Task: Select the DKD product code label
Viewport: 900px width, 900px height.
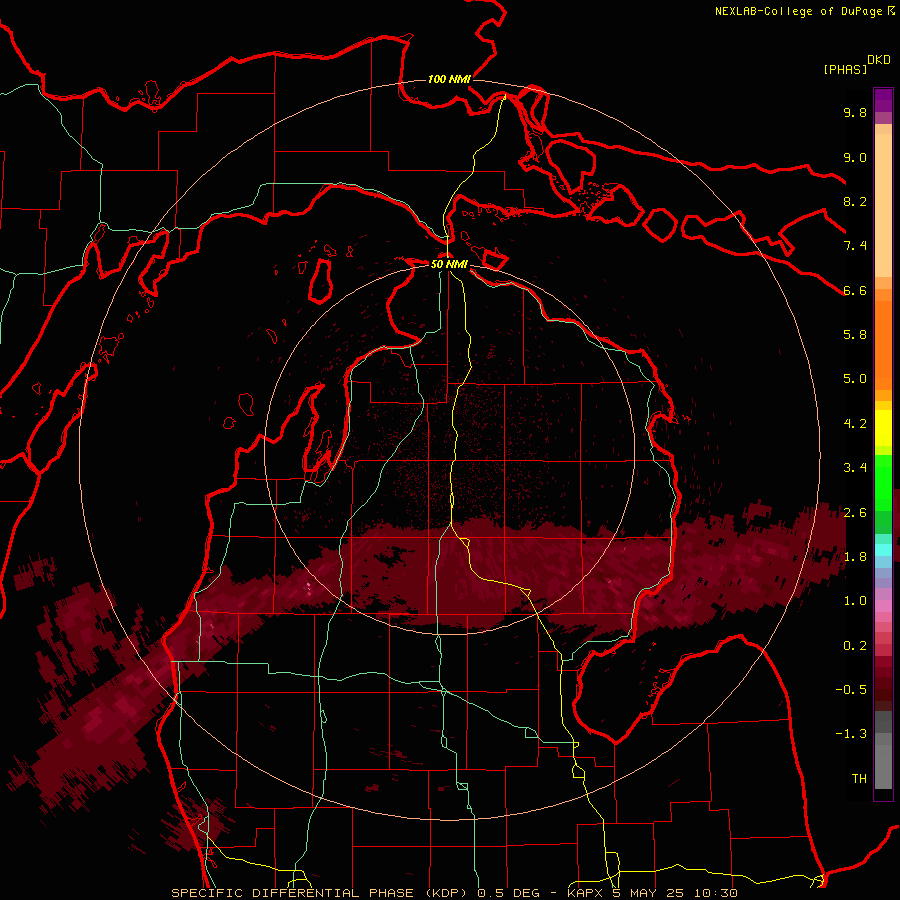Action: pyautogui.click(x=879, y=60)
